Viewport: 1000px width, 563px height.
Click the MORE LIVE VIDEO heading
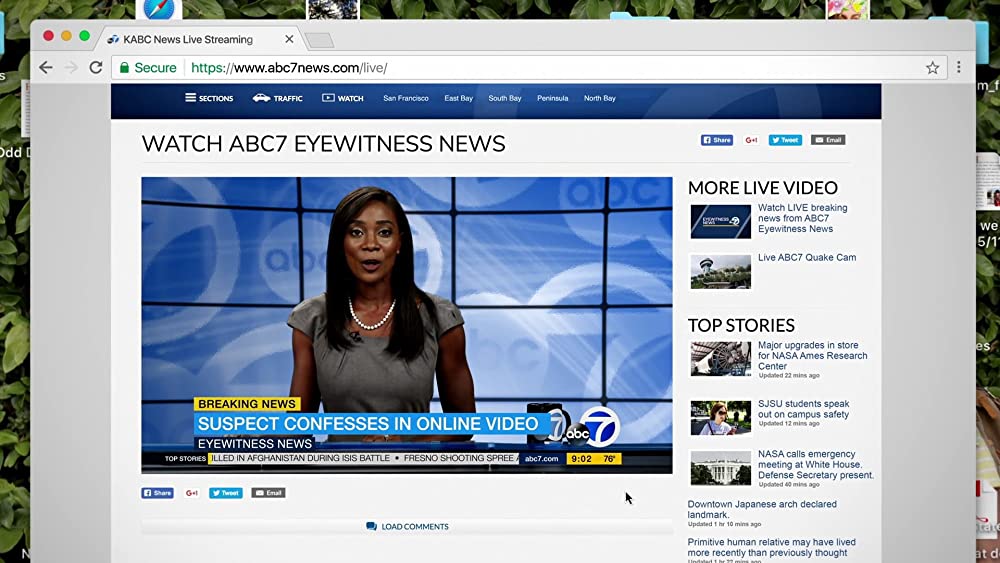click(x=763, y=187)
